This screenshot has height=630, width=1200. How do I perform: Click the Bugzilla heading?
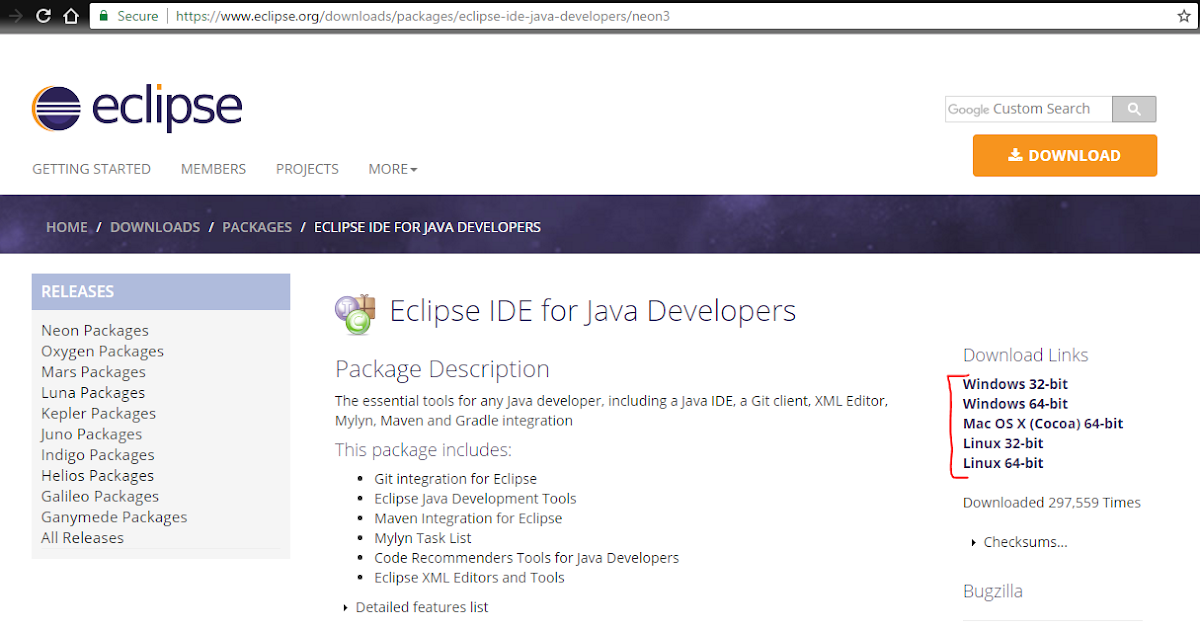coord(993,591)
